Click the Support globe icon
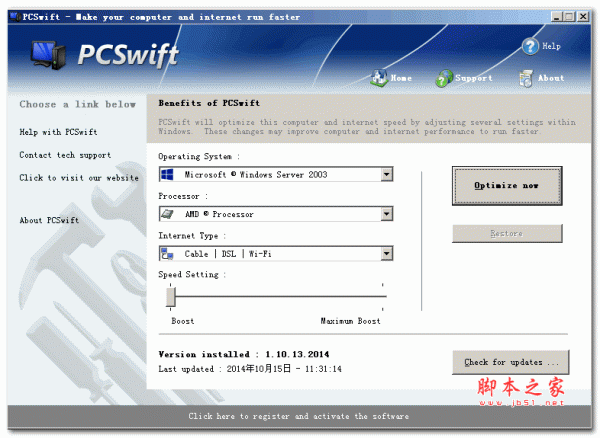This screenshot has width=600, height=438. click(444, 78)
